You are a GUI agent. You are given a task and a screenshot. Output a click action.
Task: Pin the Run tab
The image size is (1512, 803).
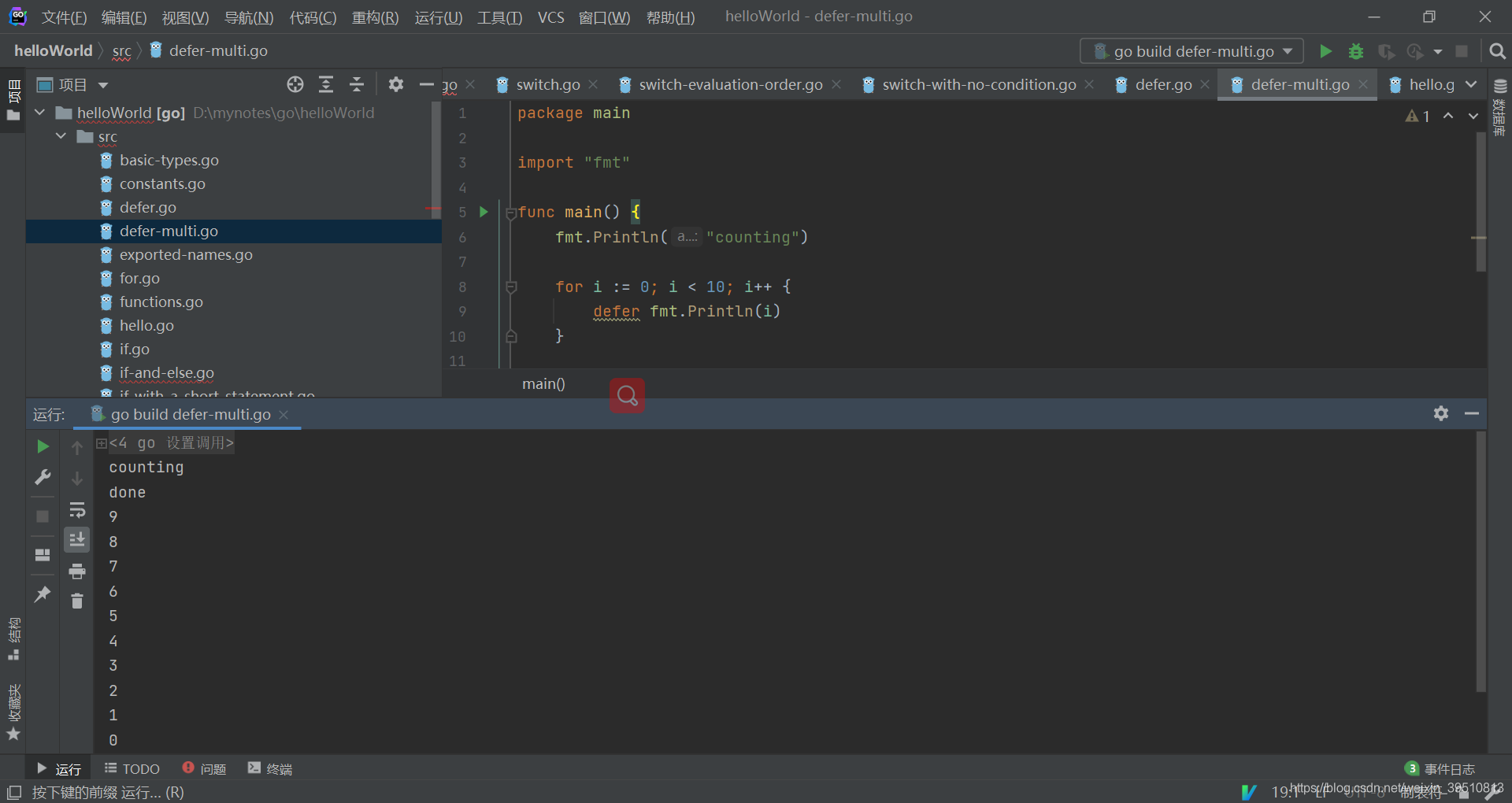[x=43, y=594]
